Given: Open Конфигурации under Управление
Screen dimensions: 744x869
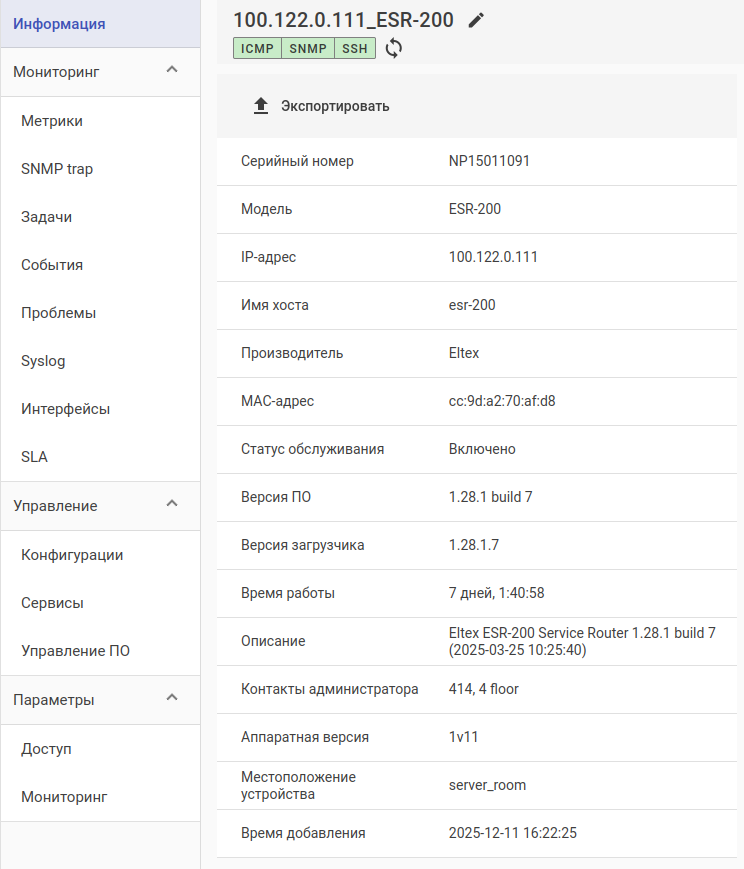Looking at the screenshot, I should point(72,555).
